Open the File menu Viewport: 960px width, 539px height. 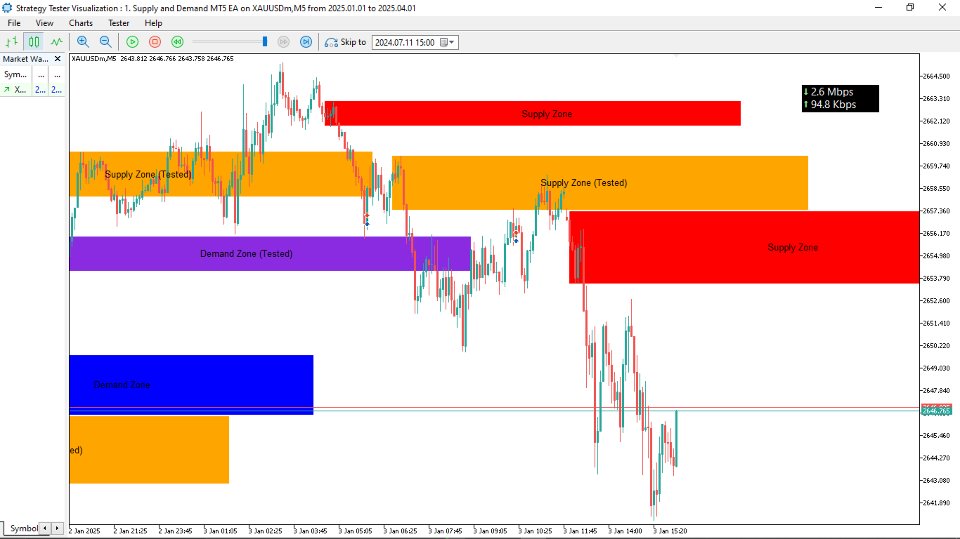pyautogui.click(x=14, y=23)
